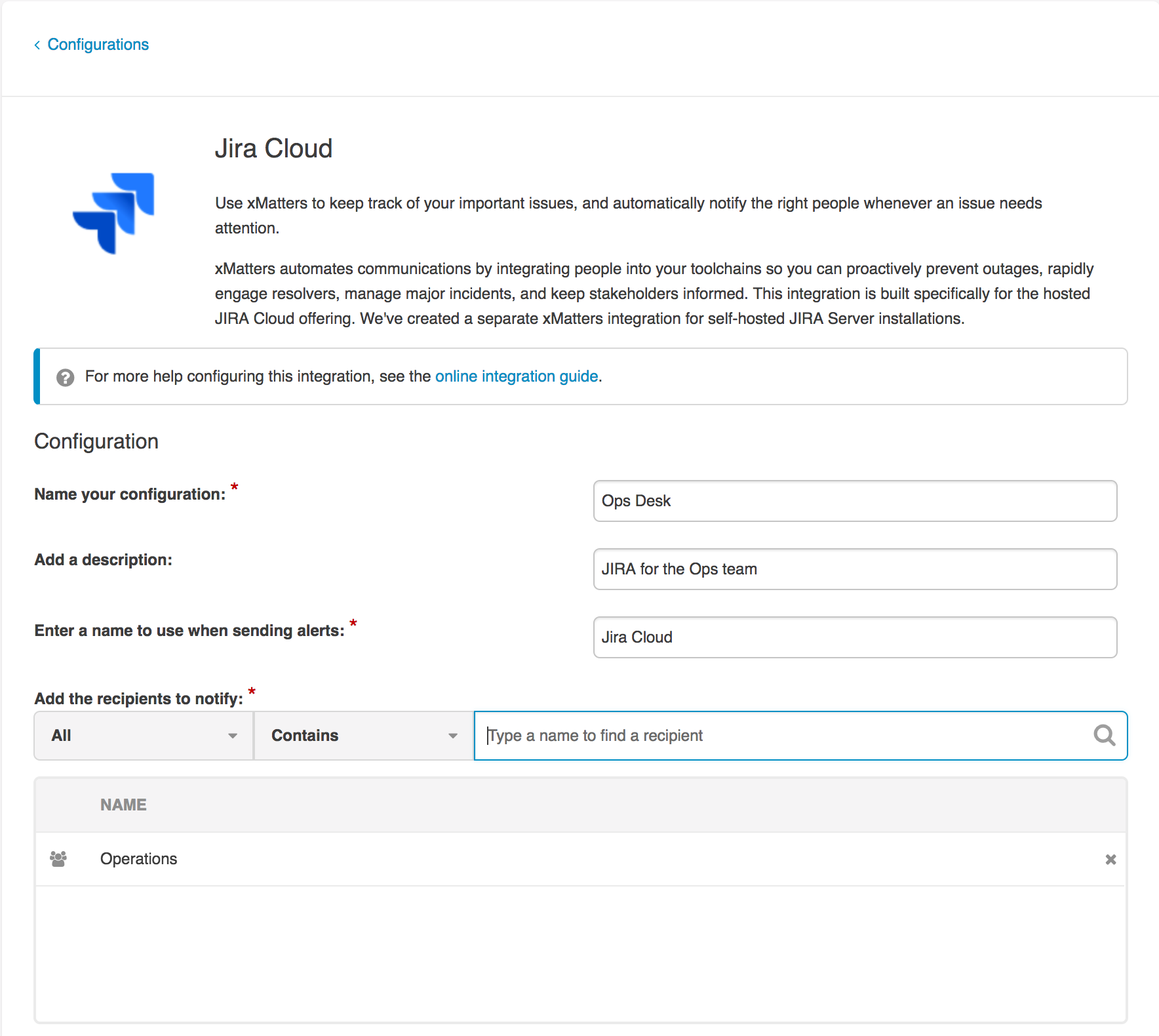
Task: Click the Add the recipients to notify label
Action: pyautogui.click(x=138, y=699)
